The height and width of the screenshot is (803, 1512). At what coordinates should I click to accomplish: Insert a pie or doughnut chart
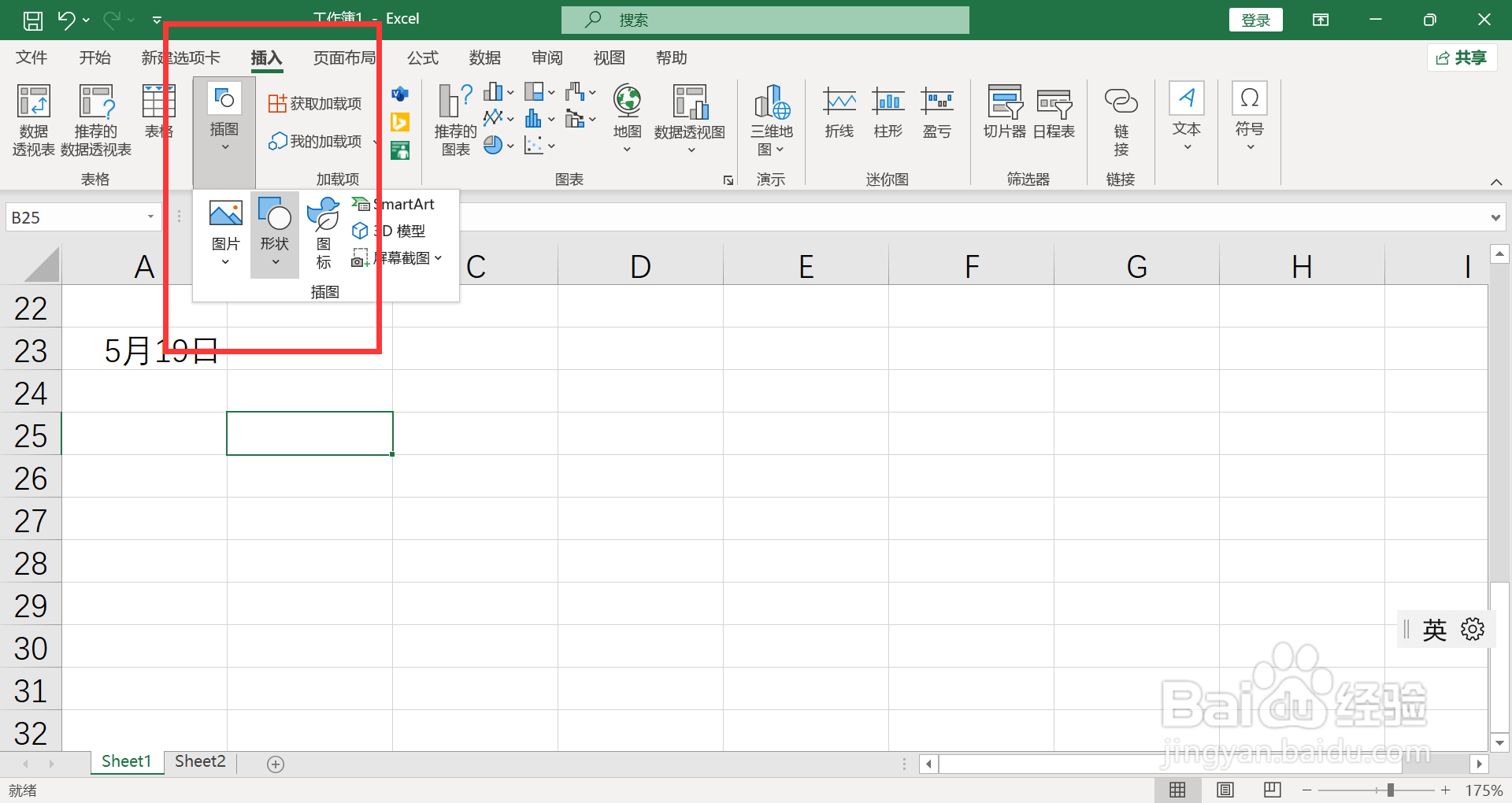pyautogui.click(x=498, y=145)
